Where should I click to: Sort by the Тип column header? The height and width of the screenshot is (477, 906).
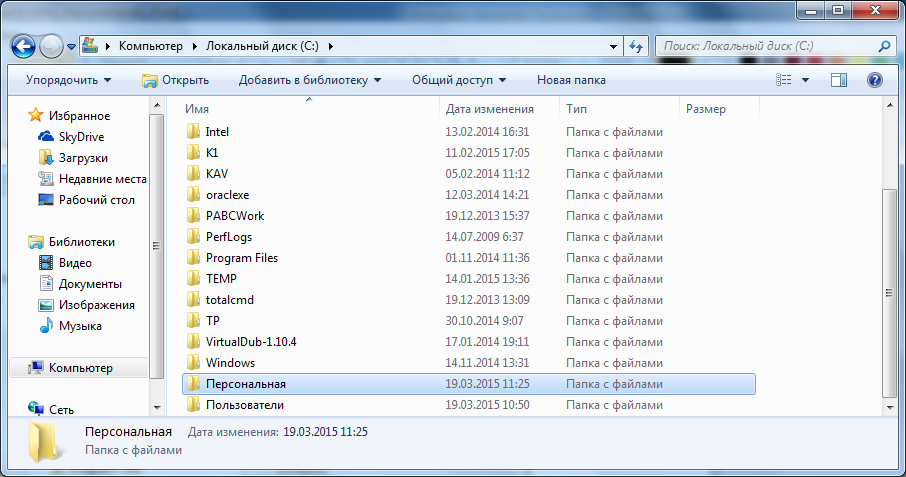pyautogui.click(x=619, y=109)
